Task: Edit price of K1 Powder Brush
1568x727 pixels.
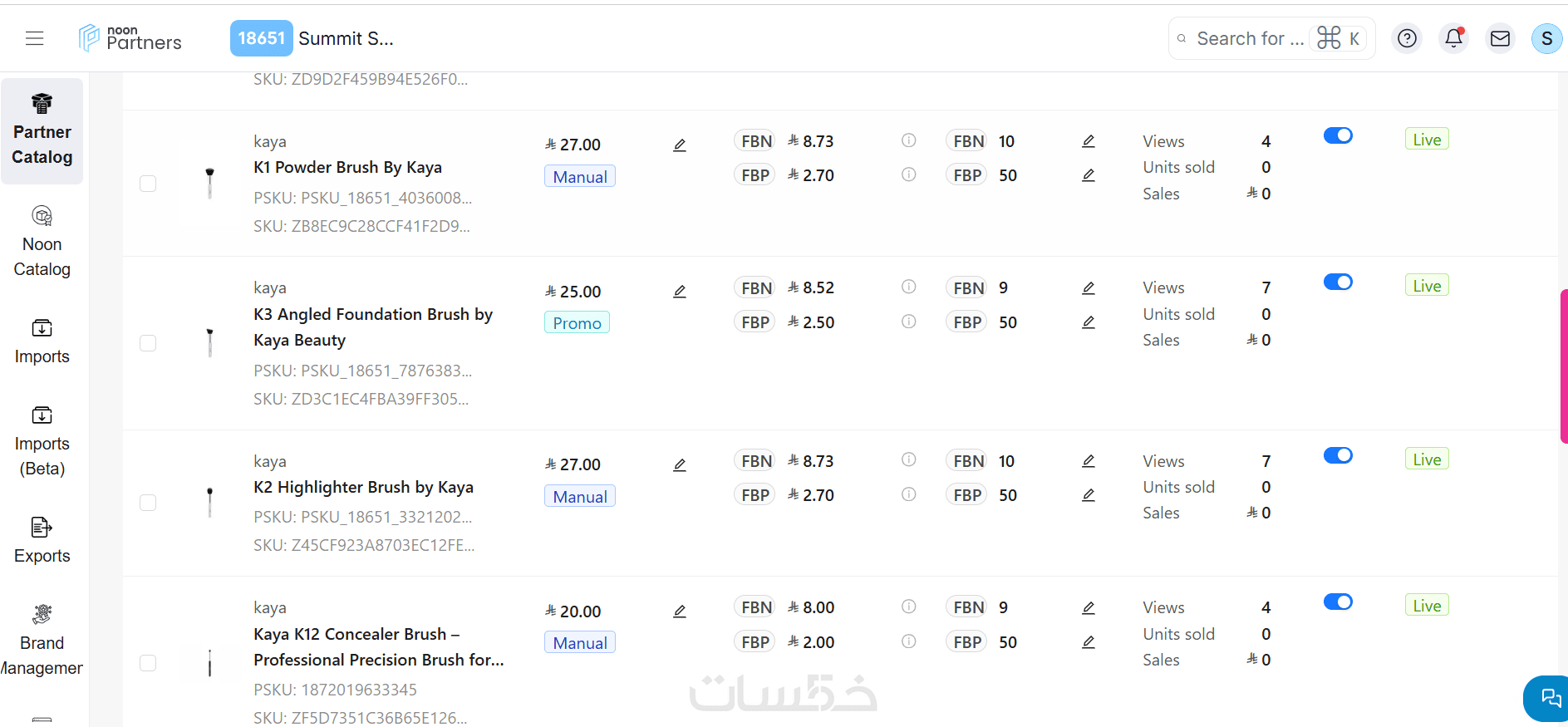Action: click(x=679, y=145)
